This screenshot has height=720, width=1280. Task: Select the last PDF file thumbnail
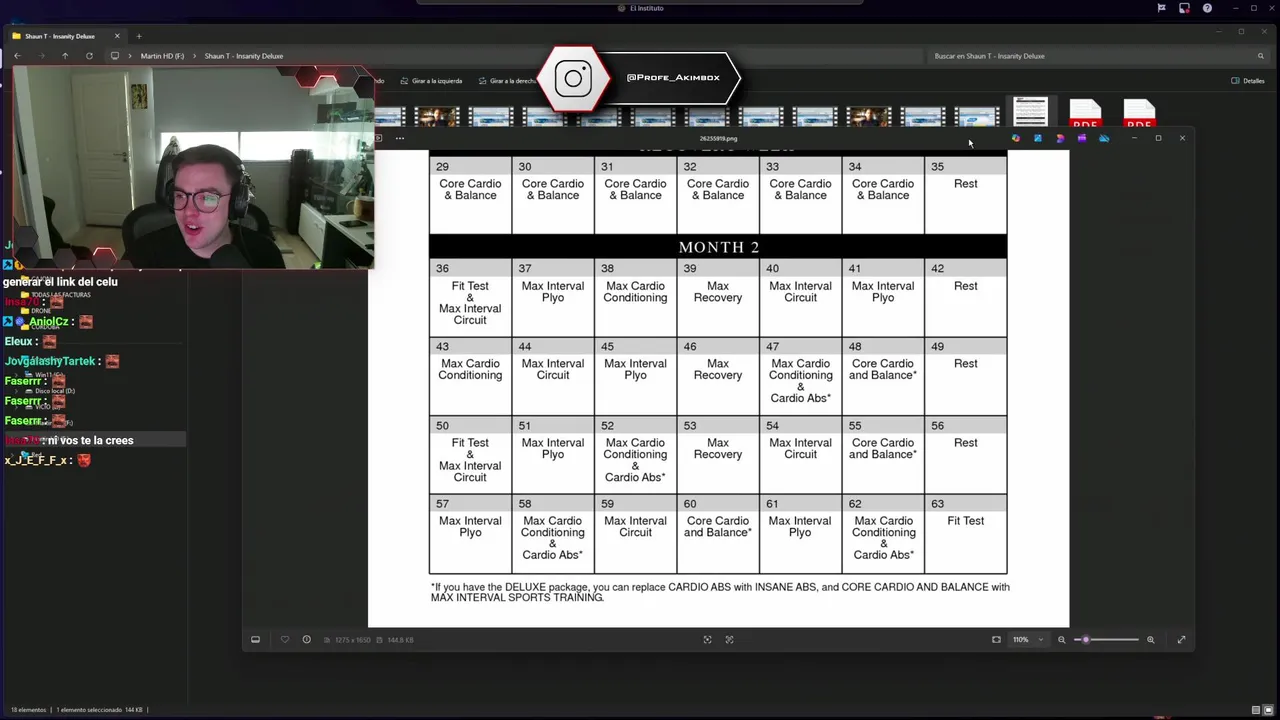click(1139, 114)
